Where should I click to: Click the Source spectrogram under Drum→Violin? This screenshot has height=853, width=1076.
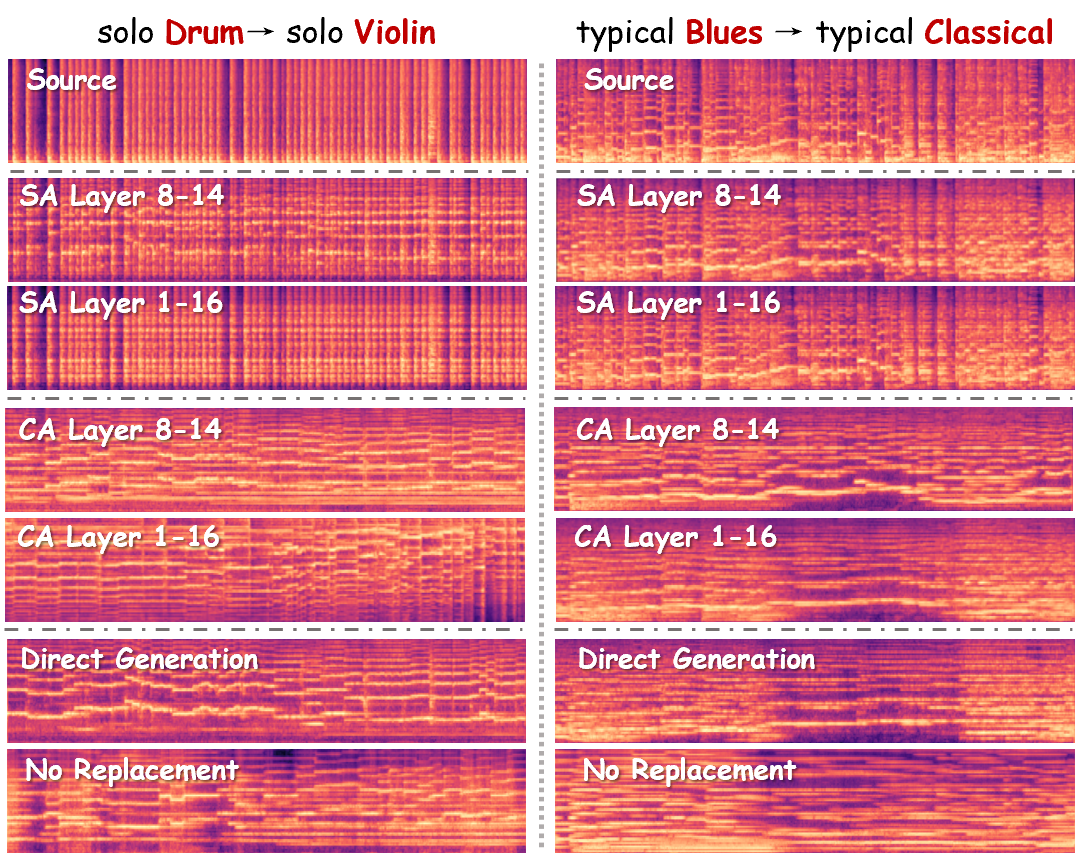[268, 110]
